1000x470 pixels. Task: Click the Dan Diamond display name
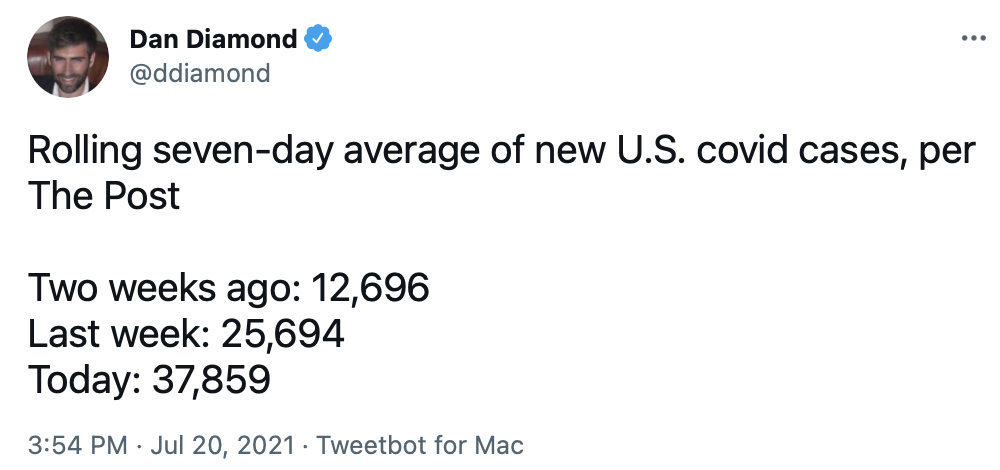click(213, 40)
